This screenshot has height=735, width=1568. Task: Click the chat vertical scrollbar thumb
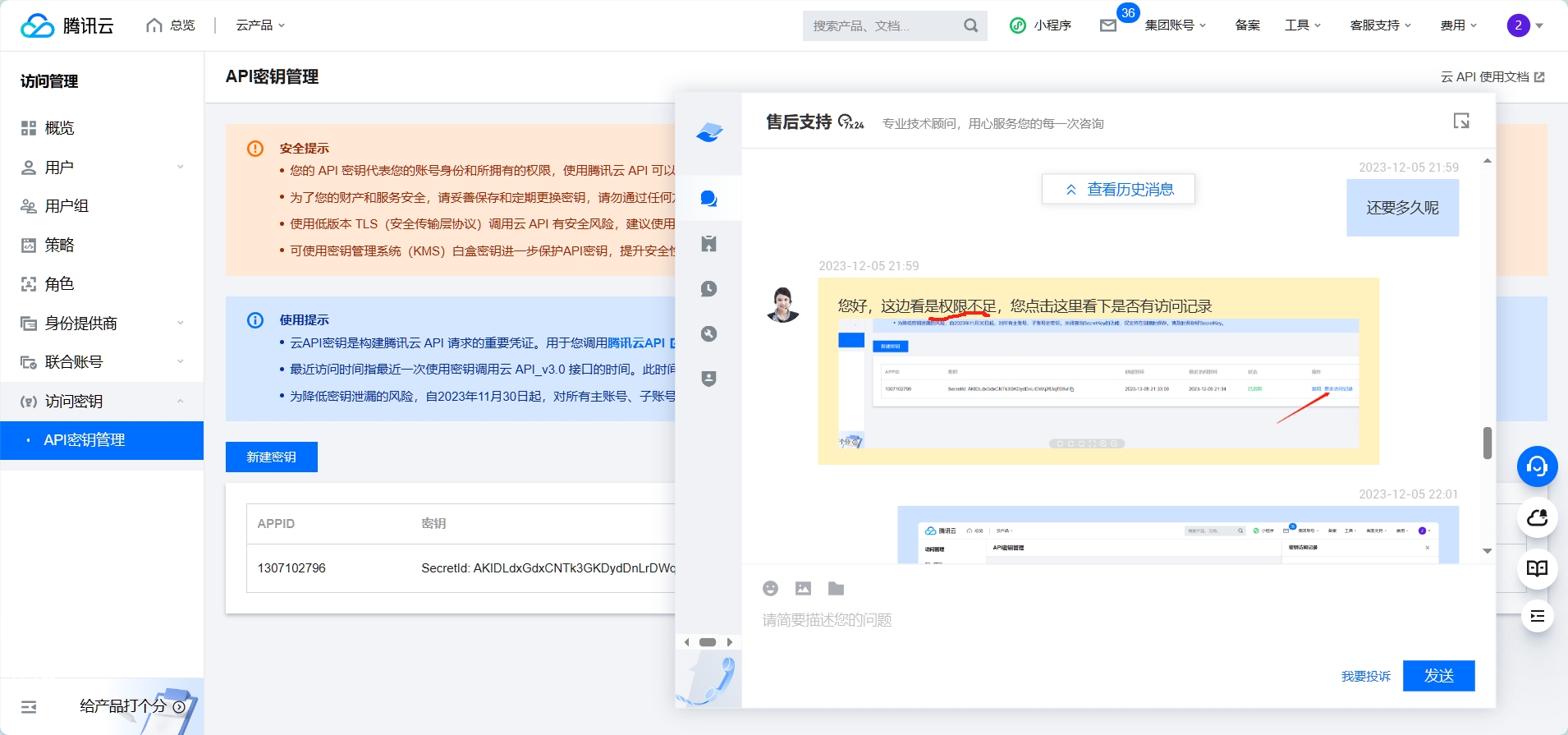coord(1488,443)
